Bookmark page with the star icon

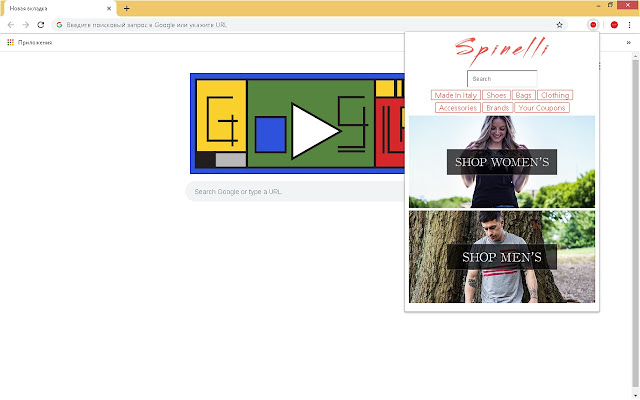(x=559, y=25)
